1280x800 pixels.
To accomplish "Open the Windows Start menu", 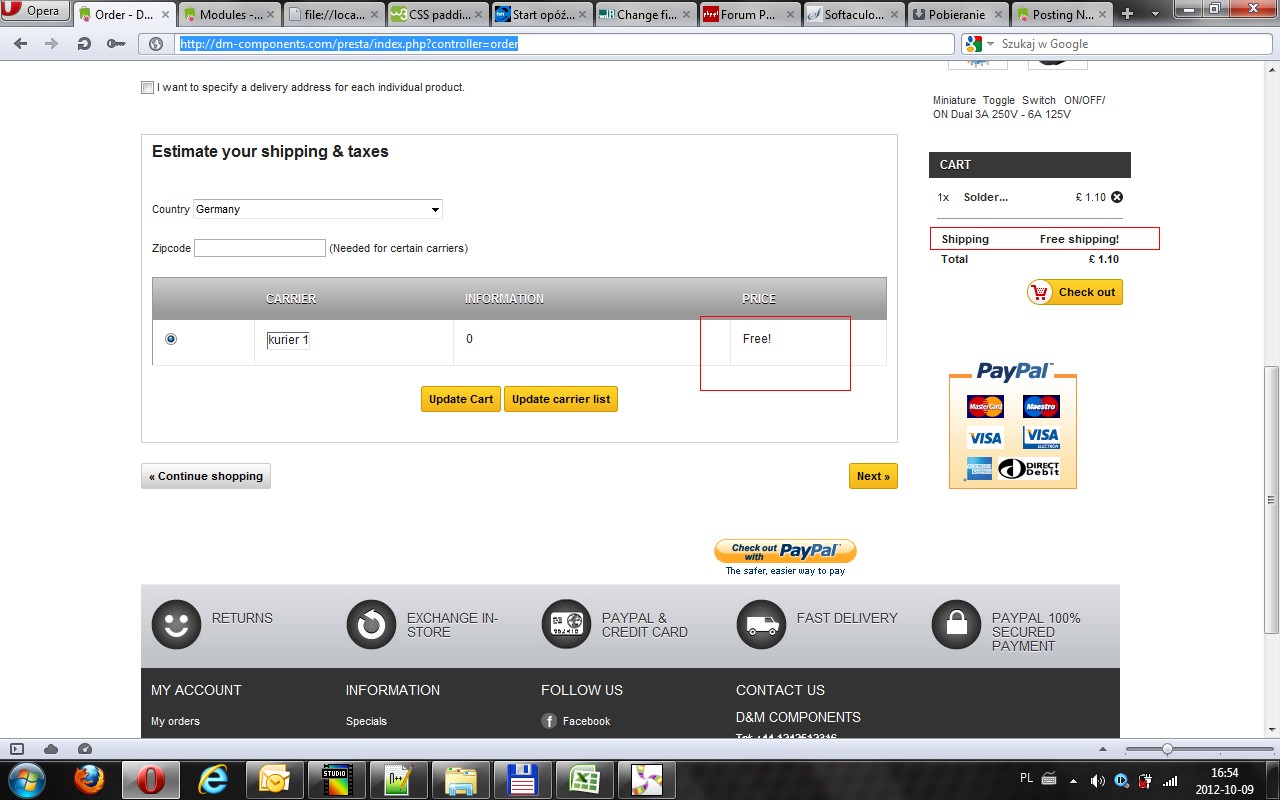I will pyautogui.click(x=26, y=779).
